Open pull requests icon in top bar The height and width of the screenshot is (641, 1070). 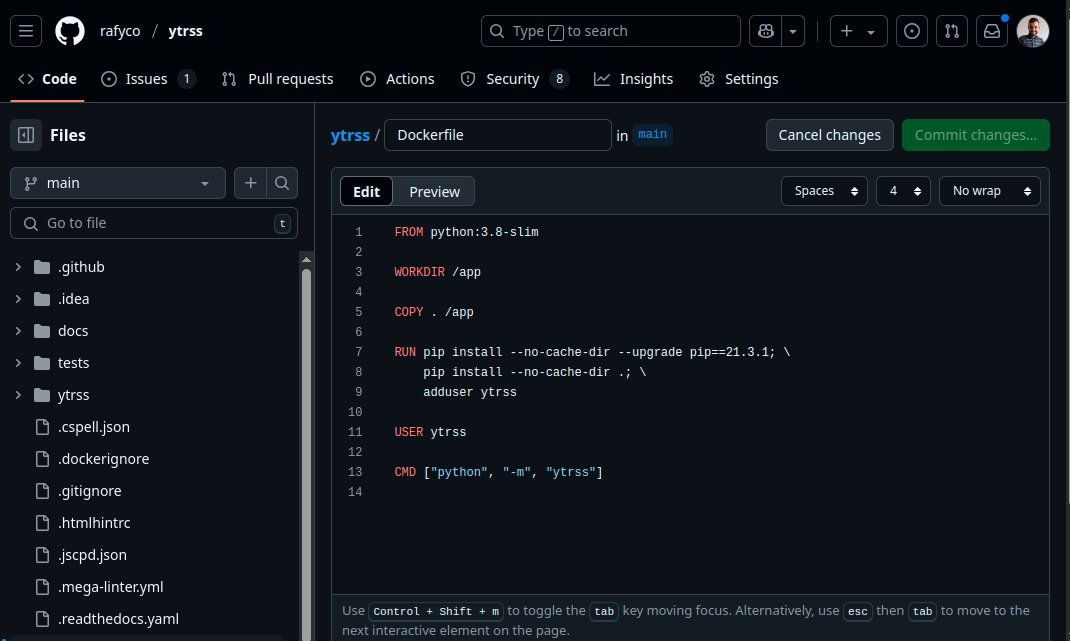click(952, 31)
